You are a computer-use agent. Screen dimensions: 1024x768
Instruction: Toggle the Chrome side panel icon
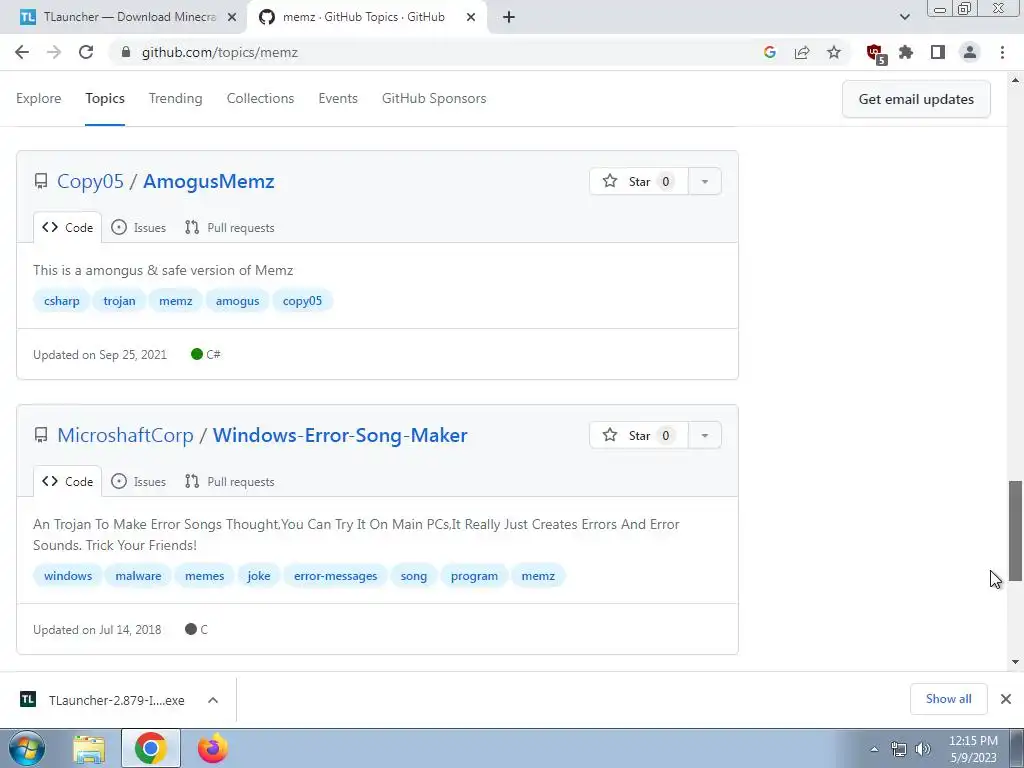coord(938,52)
